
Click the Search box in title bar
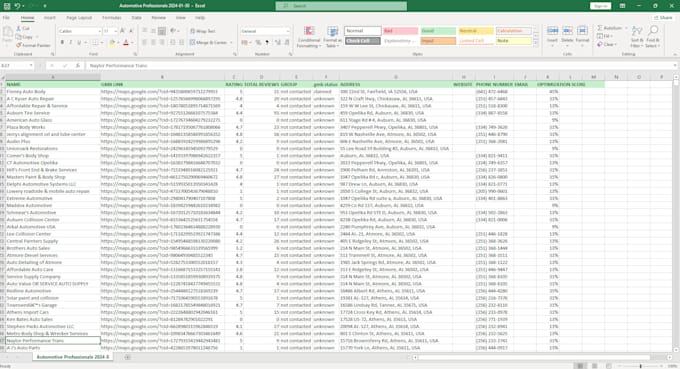coord(341,6)
